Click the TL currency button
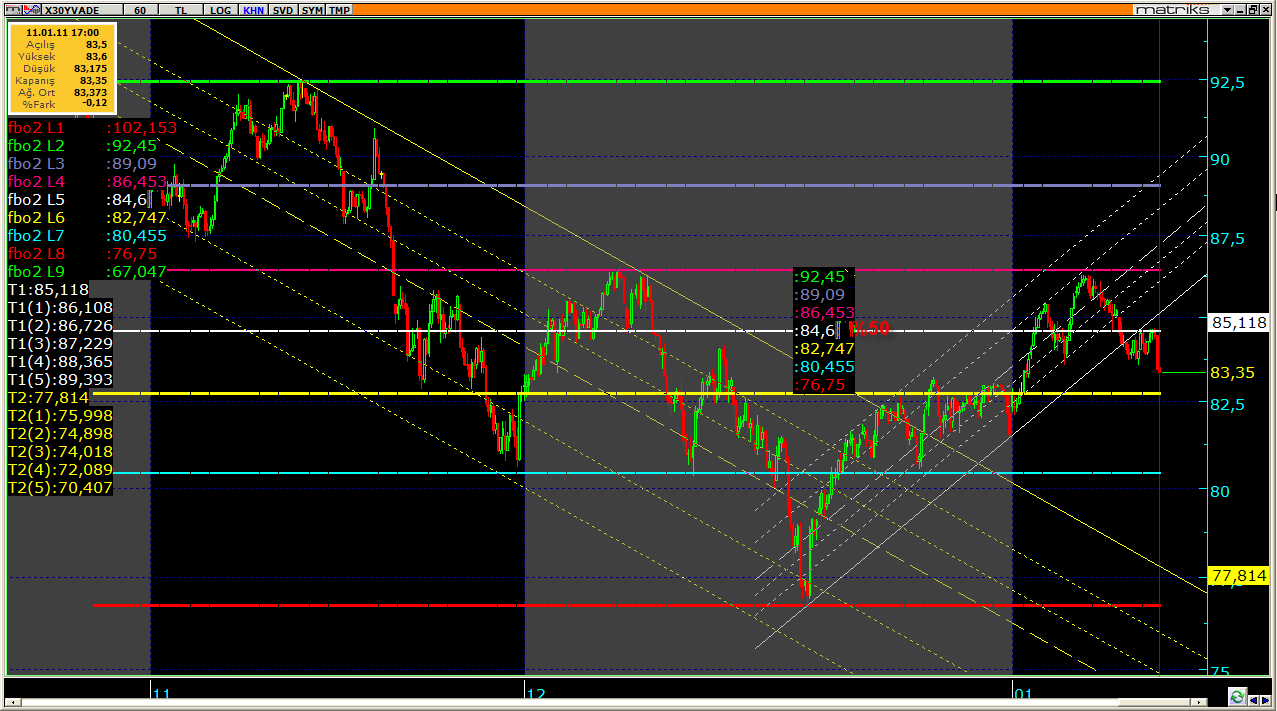 tap(180, 10)
